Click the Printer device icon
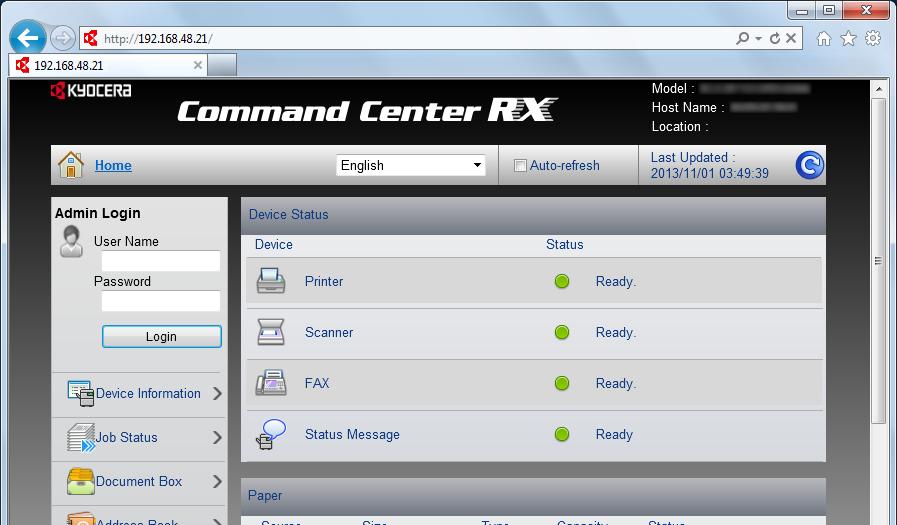 (271, 281)
